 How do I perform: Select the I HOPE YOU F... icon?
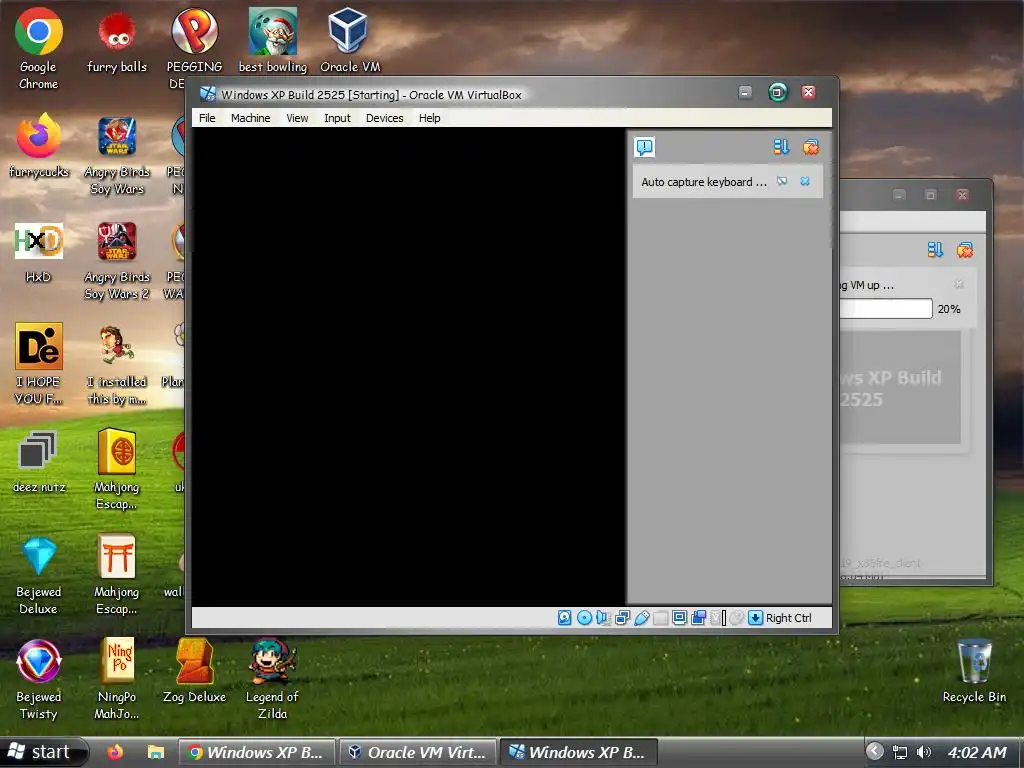coord(39,364)
